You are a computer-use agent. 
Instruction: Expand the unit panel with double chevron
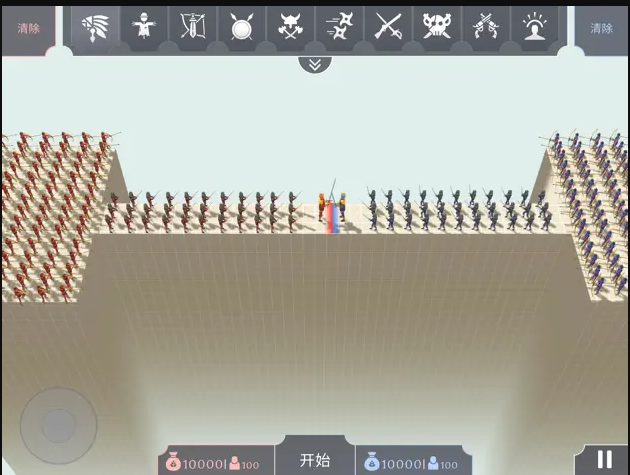pyautogui.click(x=315, y=64)
